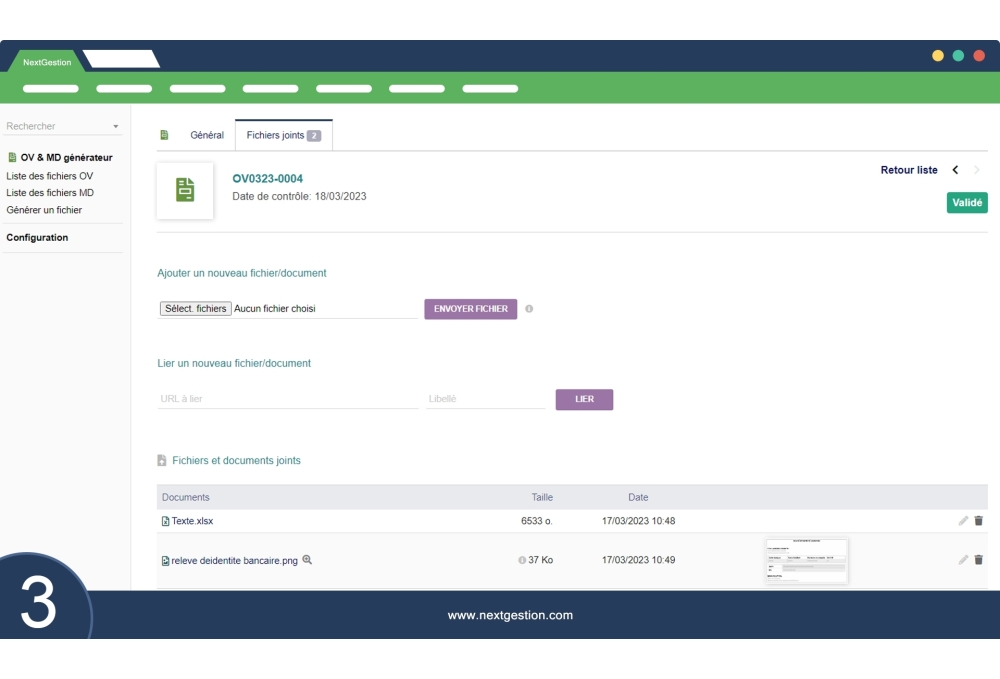Open the Liste des fichiers OV link
The width and height of the screenshot is (1000, 679).
tap(48, 175)
